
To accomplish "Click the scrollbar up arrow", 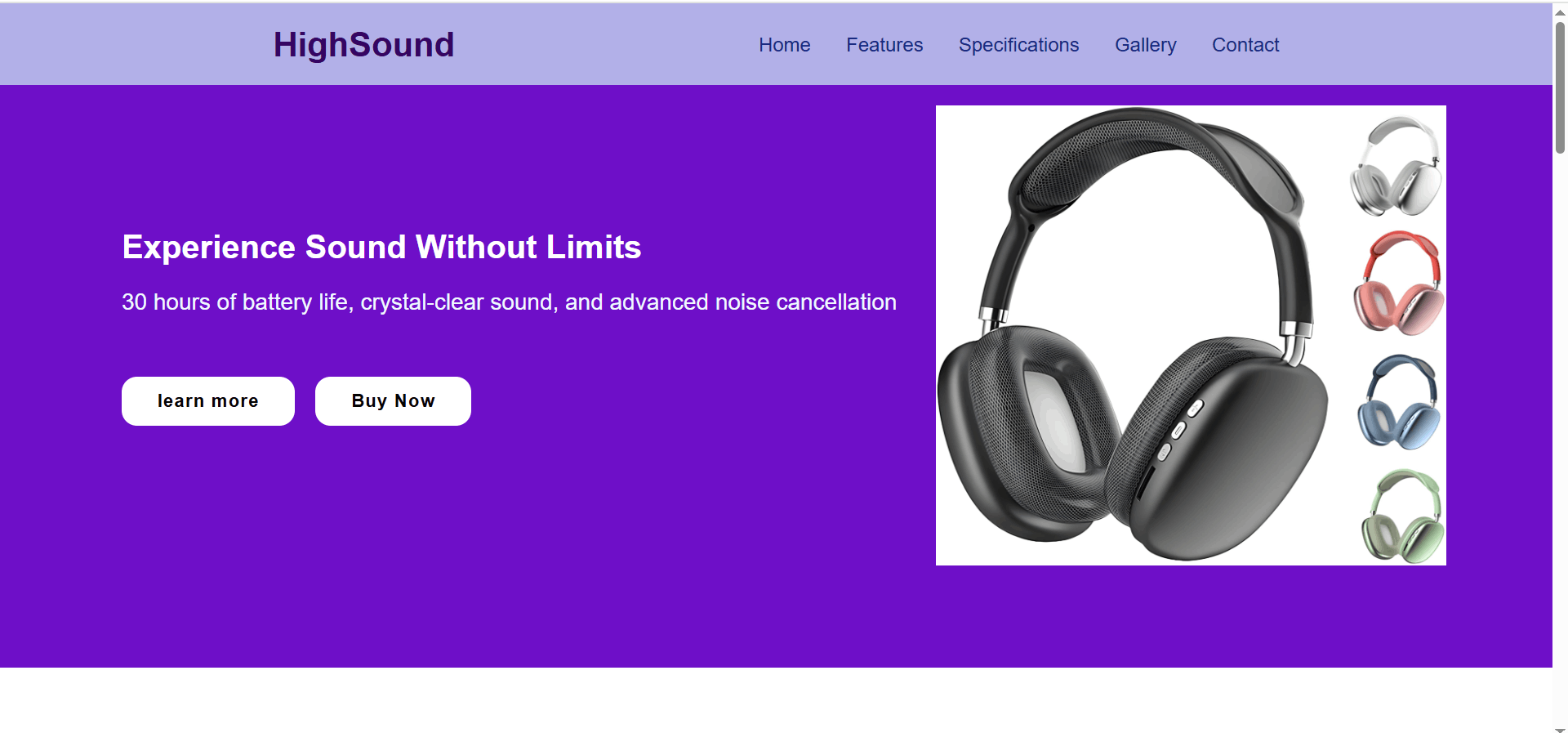I will (x=1560, y=12).
